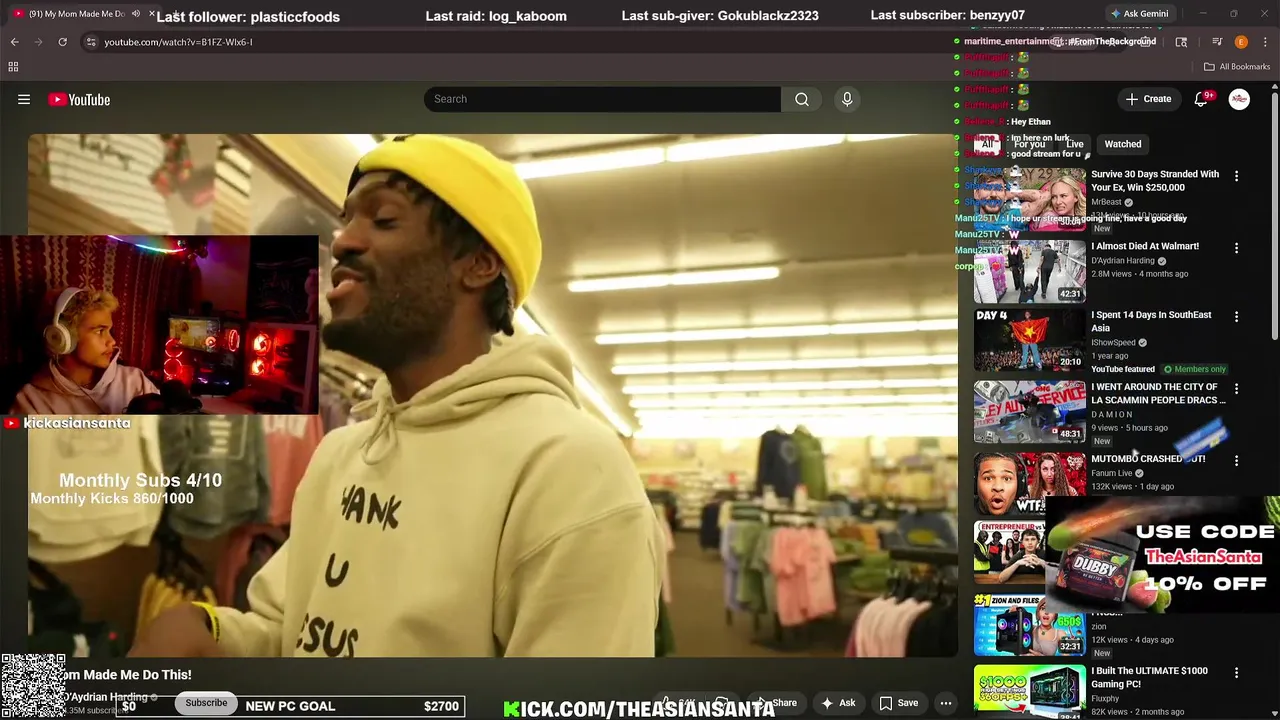Click the channel name Fluxphy
Screen dimensions: 1280x720
coord(1105,699)
